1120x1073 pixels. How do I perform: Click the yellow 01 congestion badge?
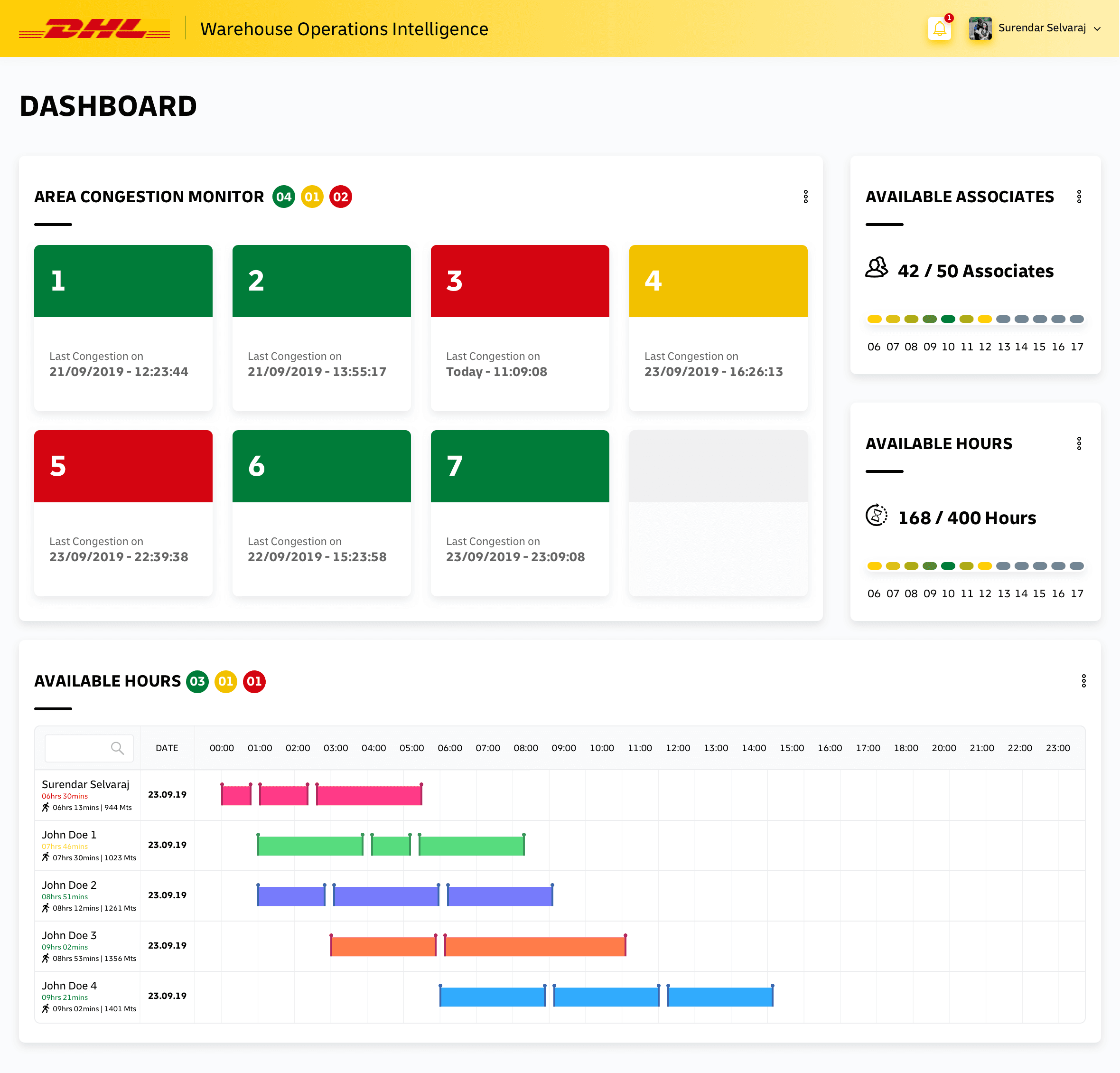click(312, 197)
